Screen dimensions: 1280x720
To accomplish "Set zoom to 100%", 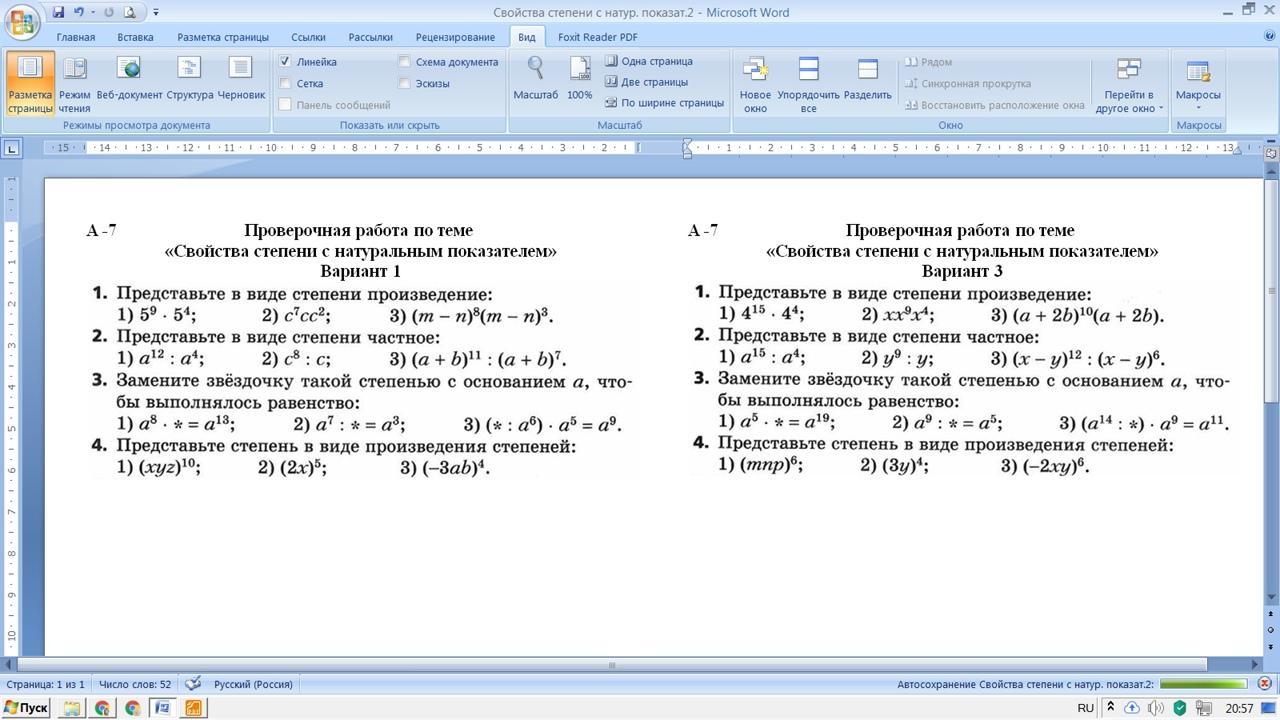I will point(580,78).
